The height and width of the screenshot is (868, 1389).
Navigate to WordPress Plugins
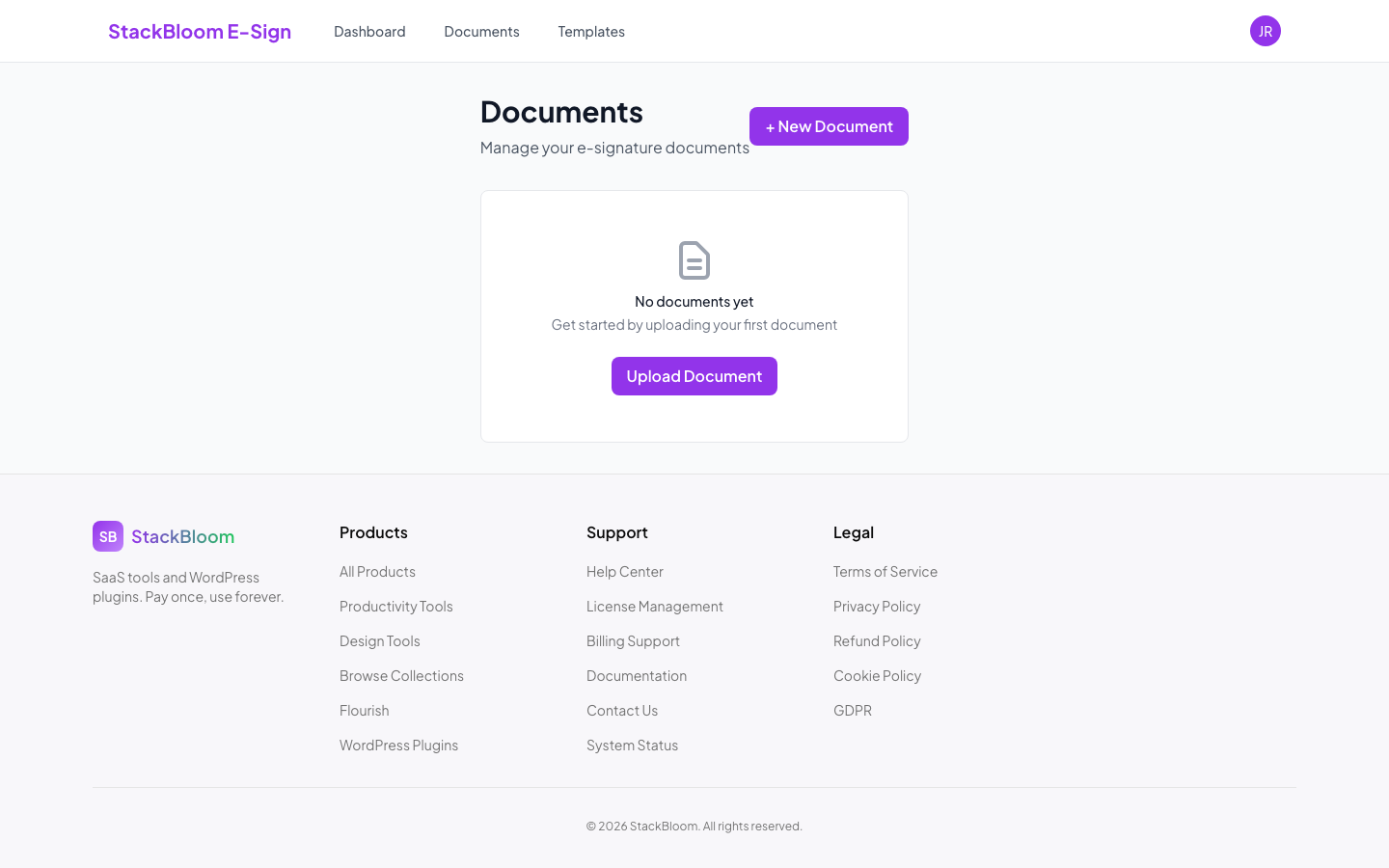point(398,745)
